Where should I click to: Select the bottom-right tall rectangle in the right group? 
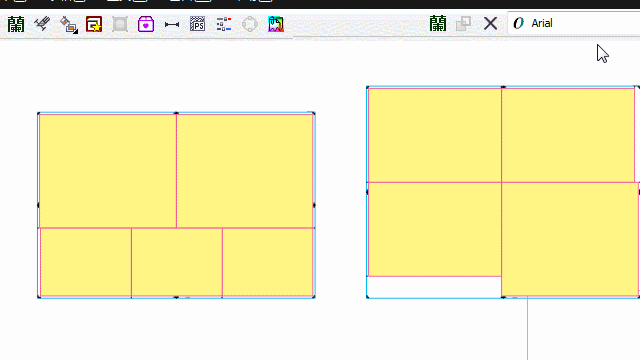570,239
